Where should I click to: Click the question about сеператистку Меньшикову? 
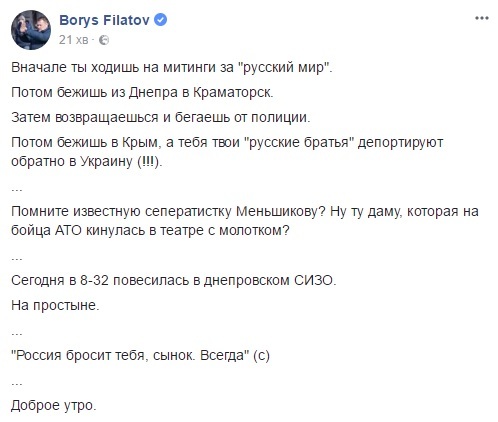[x=245, y=212]
